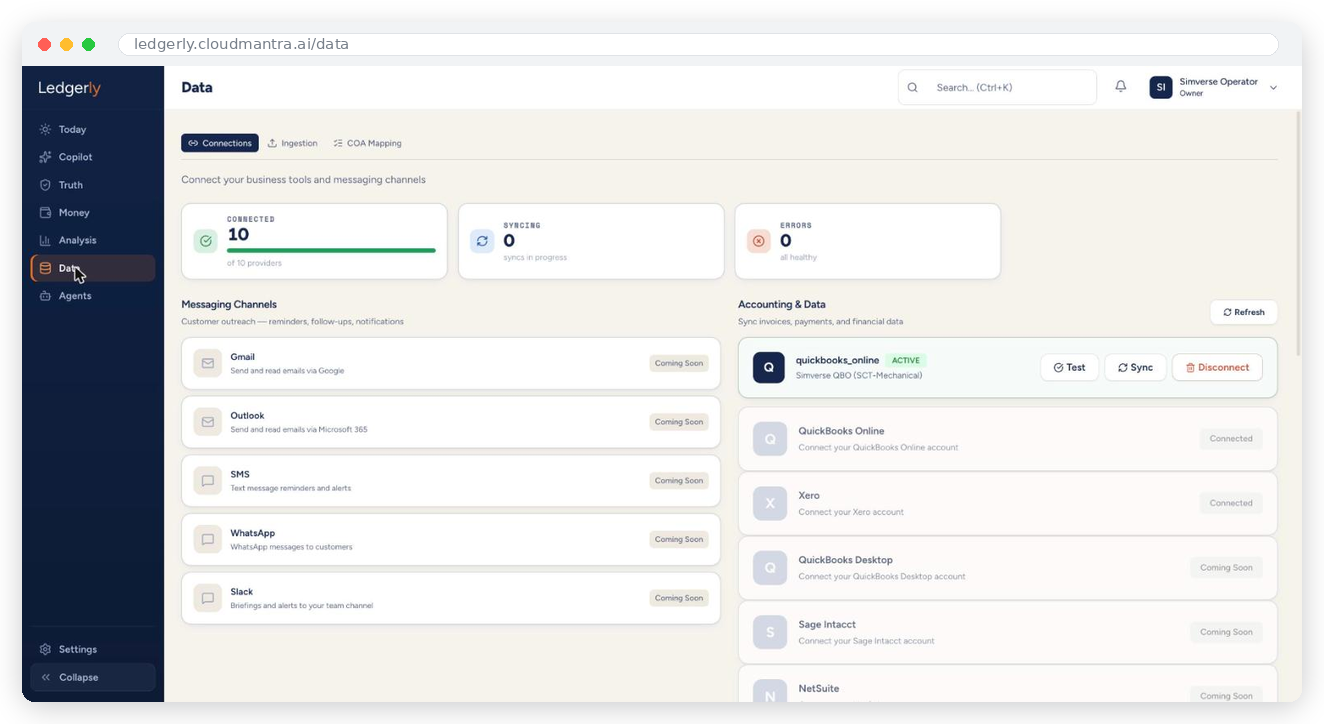
Task: Open the Settings gear icon in sidebar
Action: (x=45, y=649)
